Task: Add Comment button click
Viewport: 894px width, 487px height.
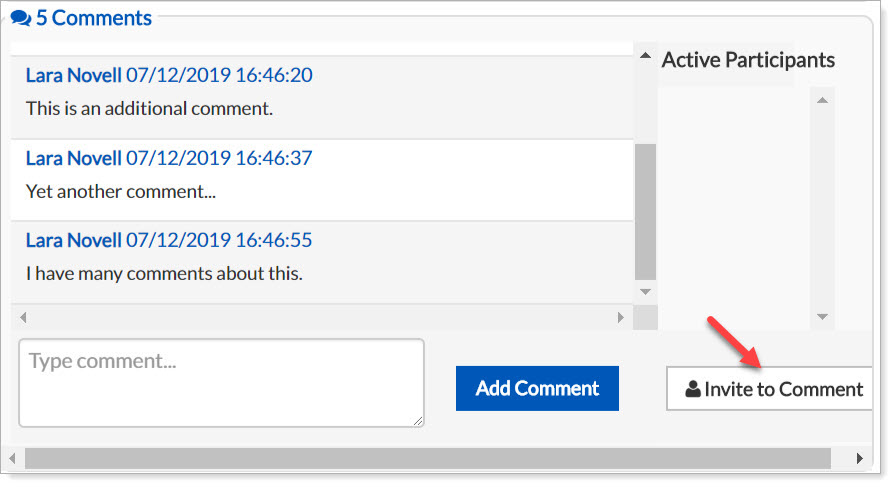Action: pyautogui.click(x=537, y=388)
